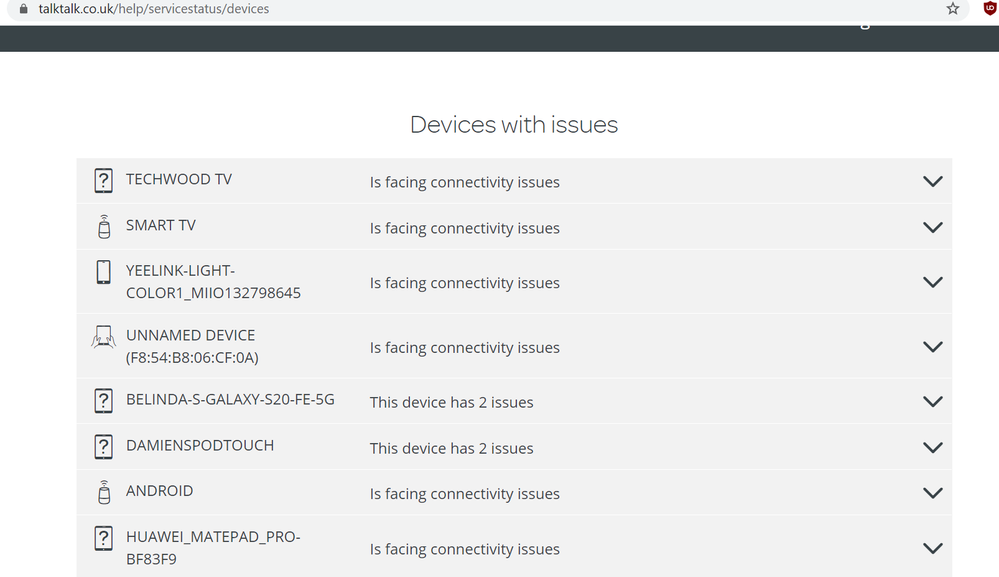The width and height of the screenshot is (999, 577).
Task: Click the ANDROID device name
Action: [159, 491]
